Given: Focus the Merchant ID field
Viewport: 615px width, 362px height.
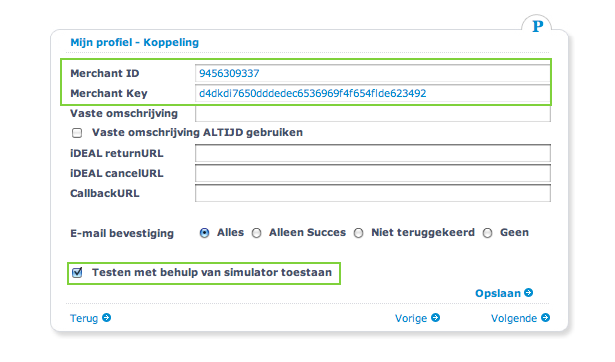Looking at the screenshot, I should 373,73.
